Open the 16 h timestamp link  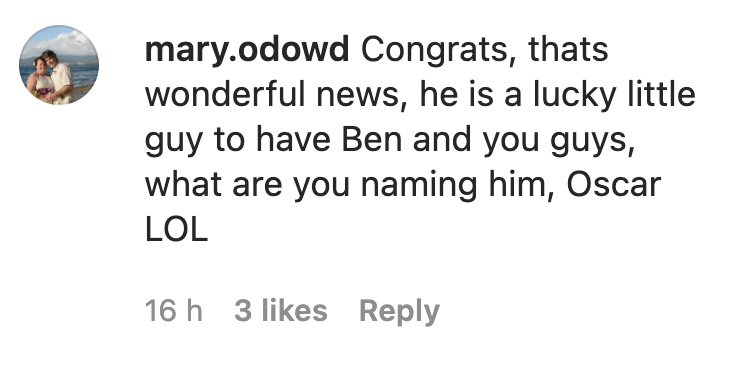point(174,310)
